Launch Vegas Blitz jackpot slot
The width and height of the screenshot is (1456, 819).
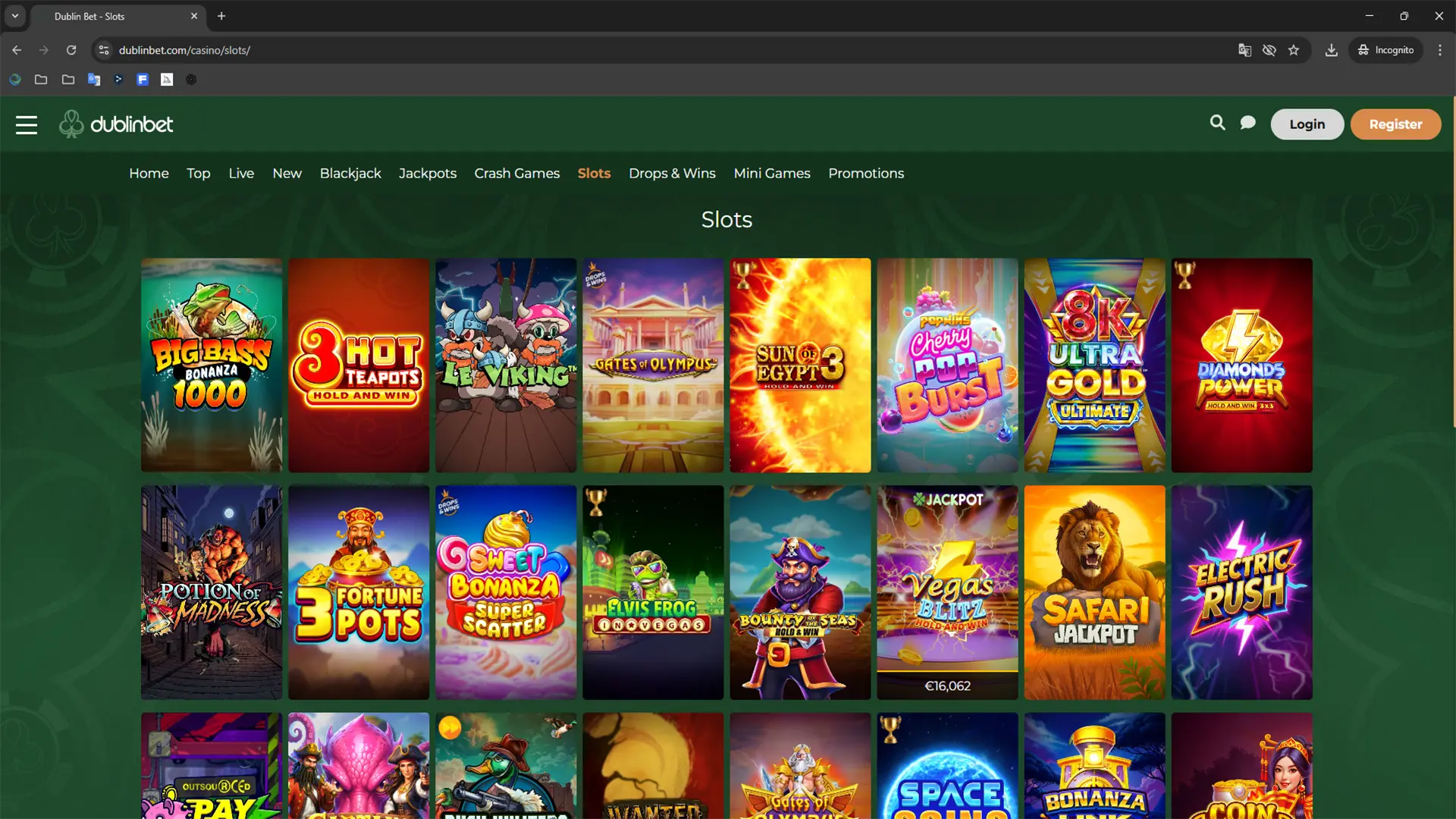click(x=947, y=592)
